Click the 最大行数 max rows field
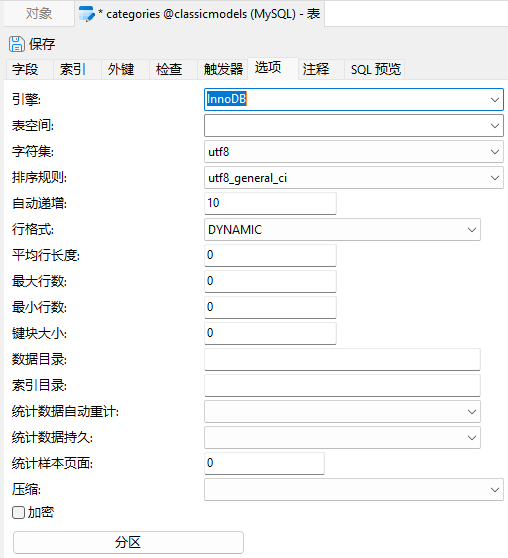 click(x=270, y=281)
